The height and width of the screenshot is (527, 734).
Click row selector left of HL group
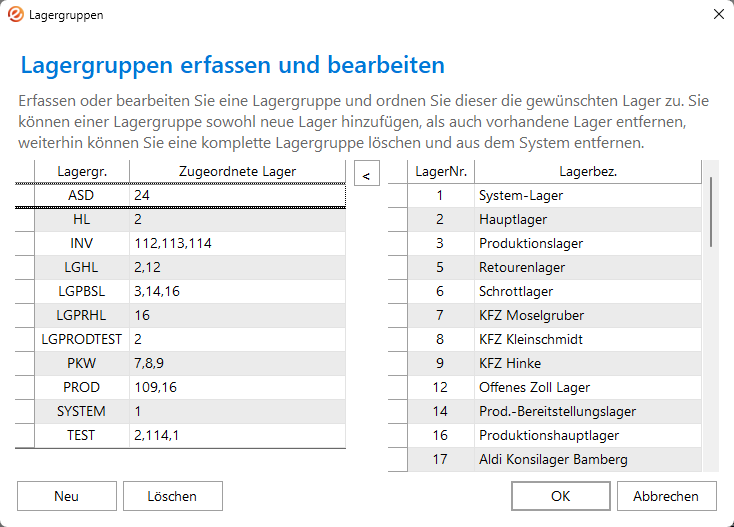point(25,220)
